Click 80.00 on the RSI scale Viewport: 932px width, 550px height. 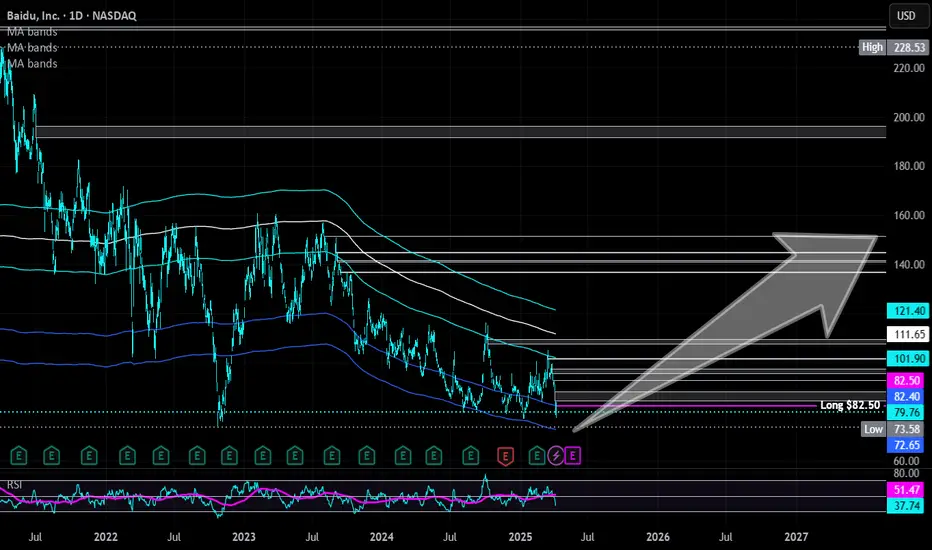906,474
